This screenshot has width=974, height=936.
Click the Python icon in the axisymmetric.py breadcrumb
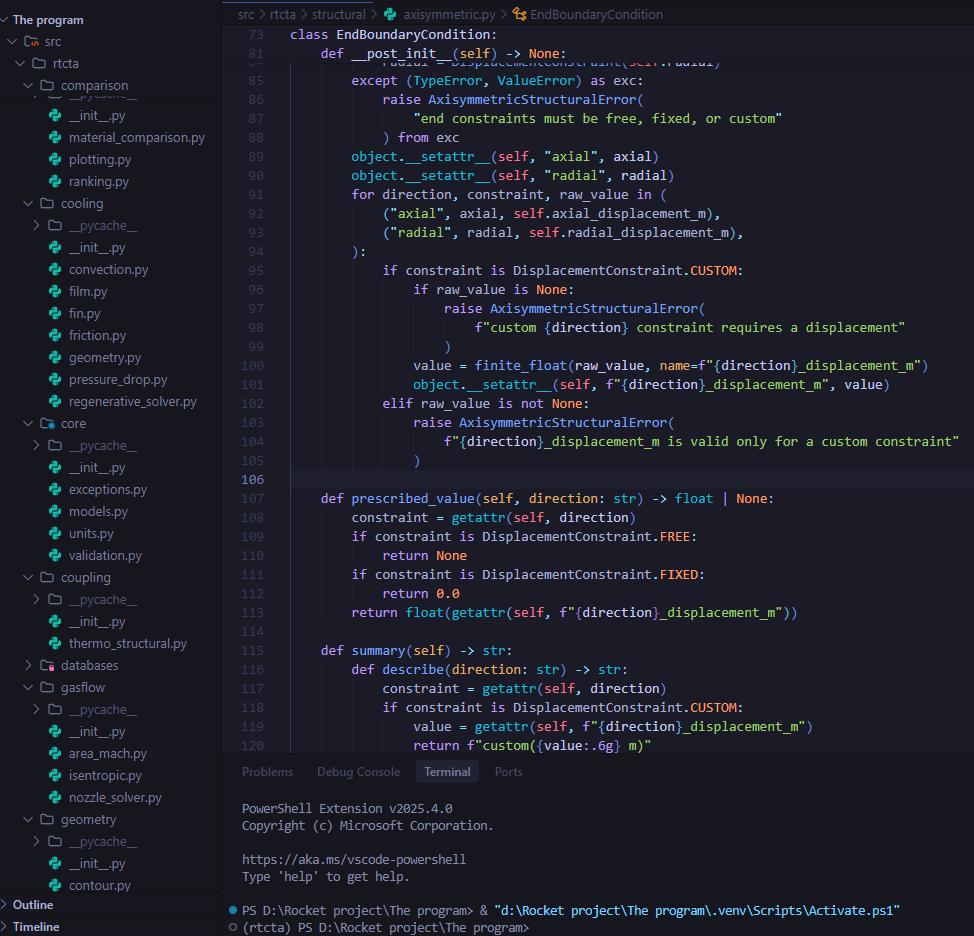[x=390, y=14]
